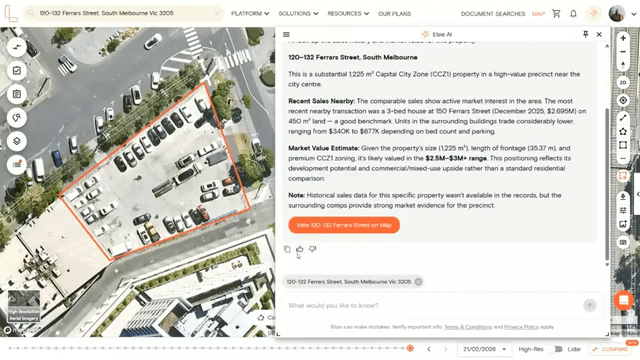Image resolution: width=640 pixels, height=360 pixels.
Task: Switch the map to 2D view
Action: pos(623,83)
